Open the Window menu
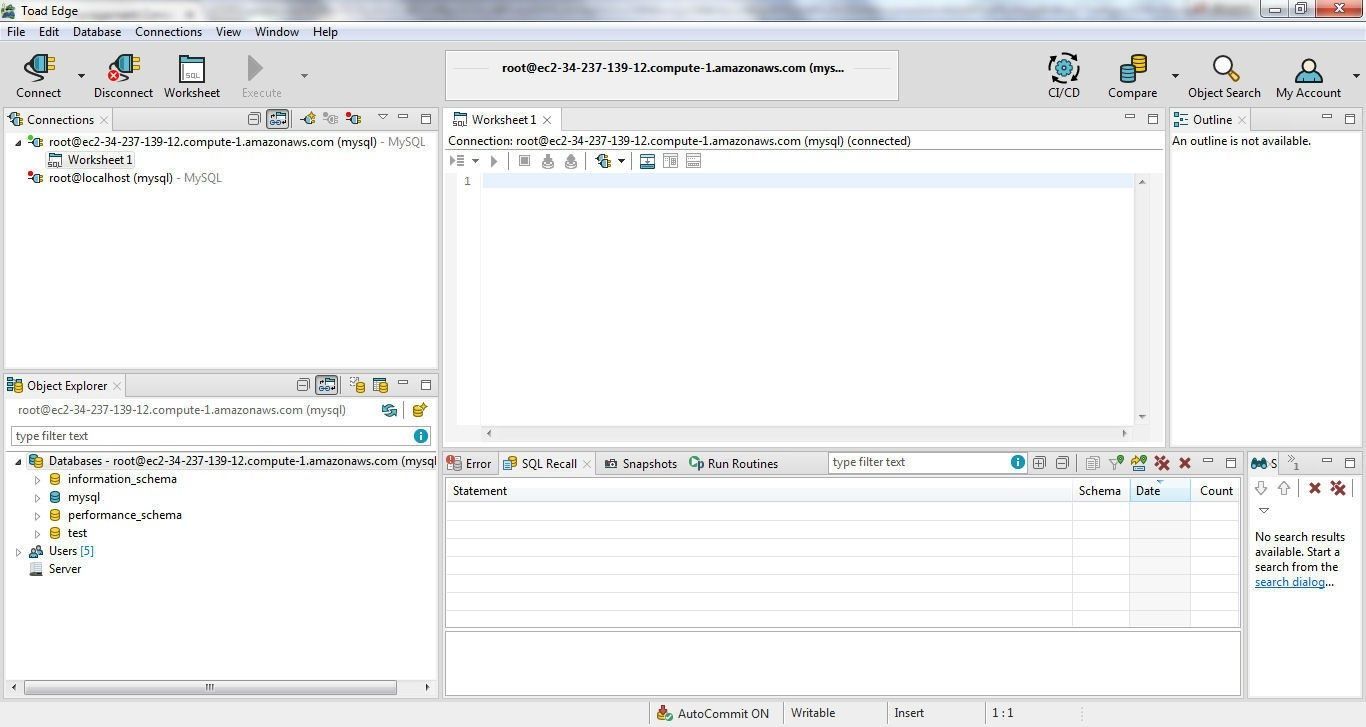The width and height of the screenshot is (1366, 727). pyautogui.click(x=276, y=32)
